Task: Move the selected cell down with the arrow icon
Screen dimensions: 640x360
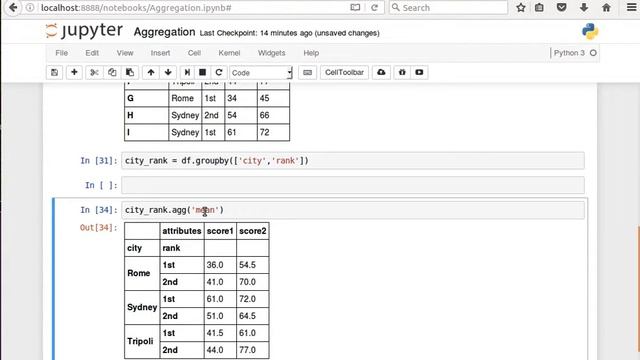Action: pos(168,73)
